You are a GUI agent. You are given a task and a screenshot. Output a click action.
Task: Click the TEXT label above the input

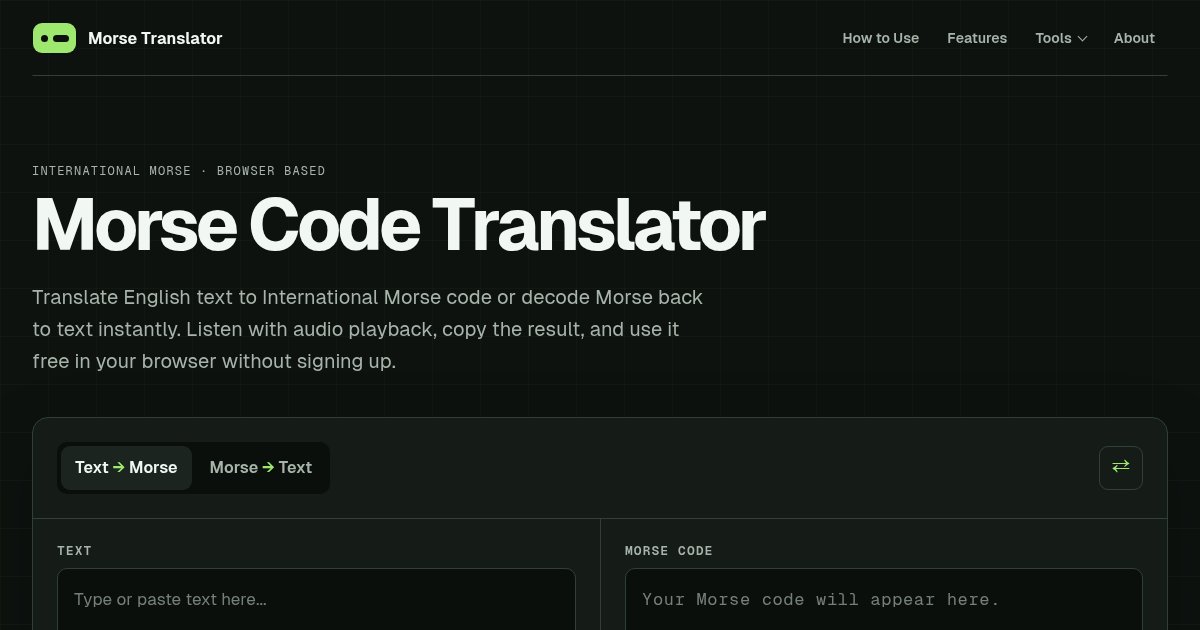(x=74, y=551)
